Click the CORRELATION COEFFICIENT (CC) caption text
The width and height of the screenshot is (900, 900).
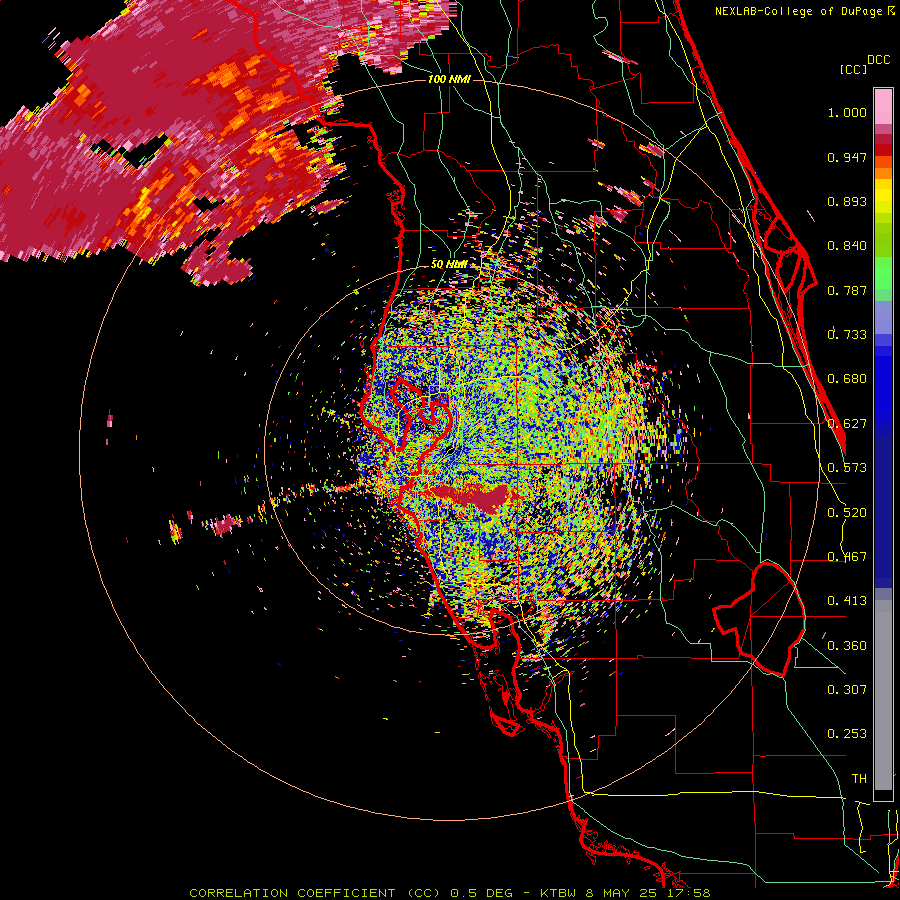point(314,893)
